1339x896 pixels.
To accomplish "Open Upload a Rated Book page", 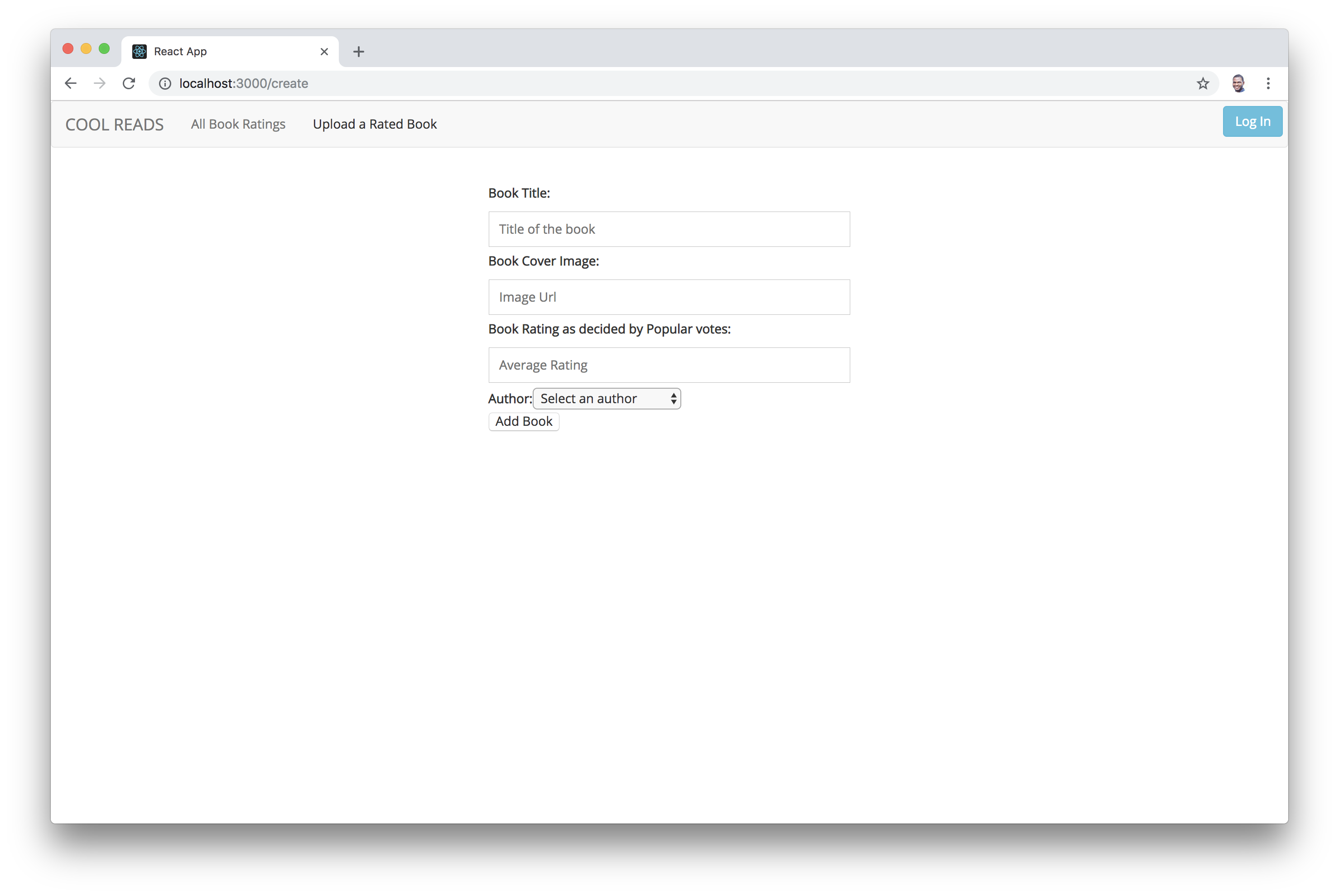I will click(375, 124).
